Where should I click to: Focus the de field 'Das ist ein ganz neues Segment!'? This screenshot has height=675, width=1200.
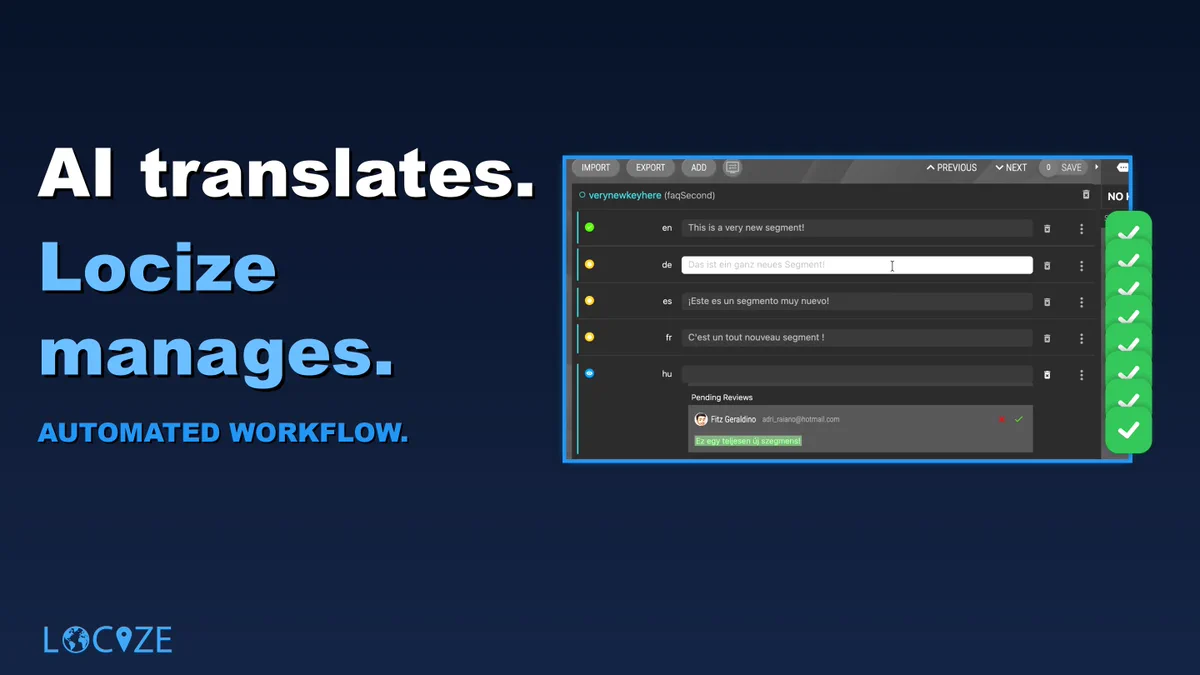click(857, 265)
